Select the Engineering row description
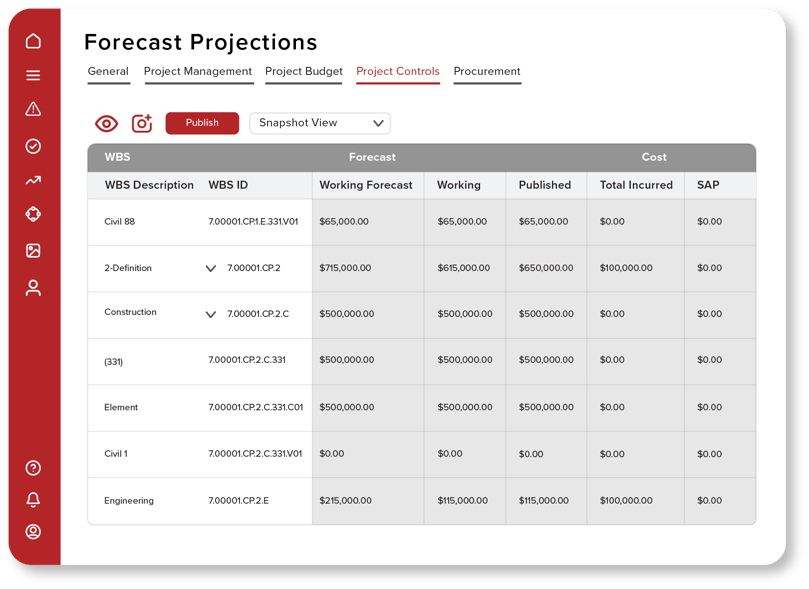Screen dimensions: 809x589 tap(129, 501)
